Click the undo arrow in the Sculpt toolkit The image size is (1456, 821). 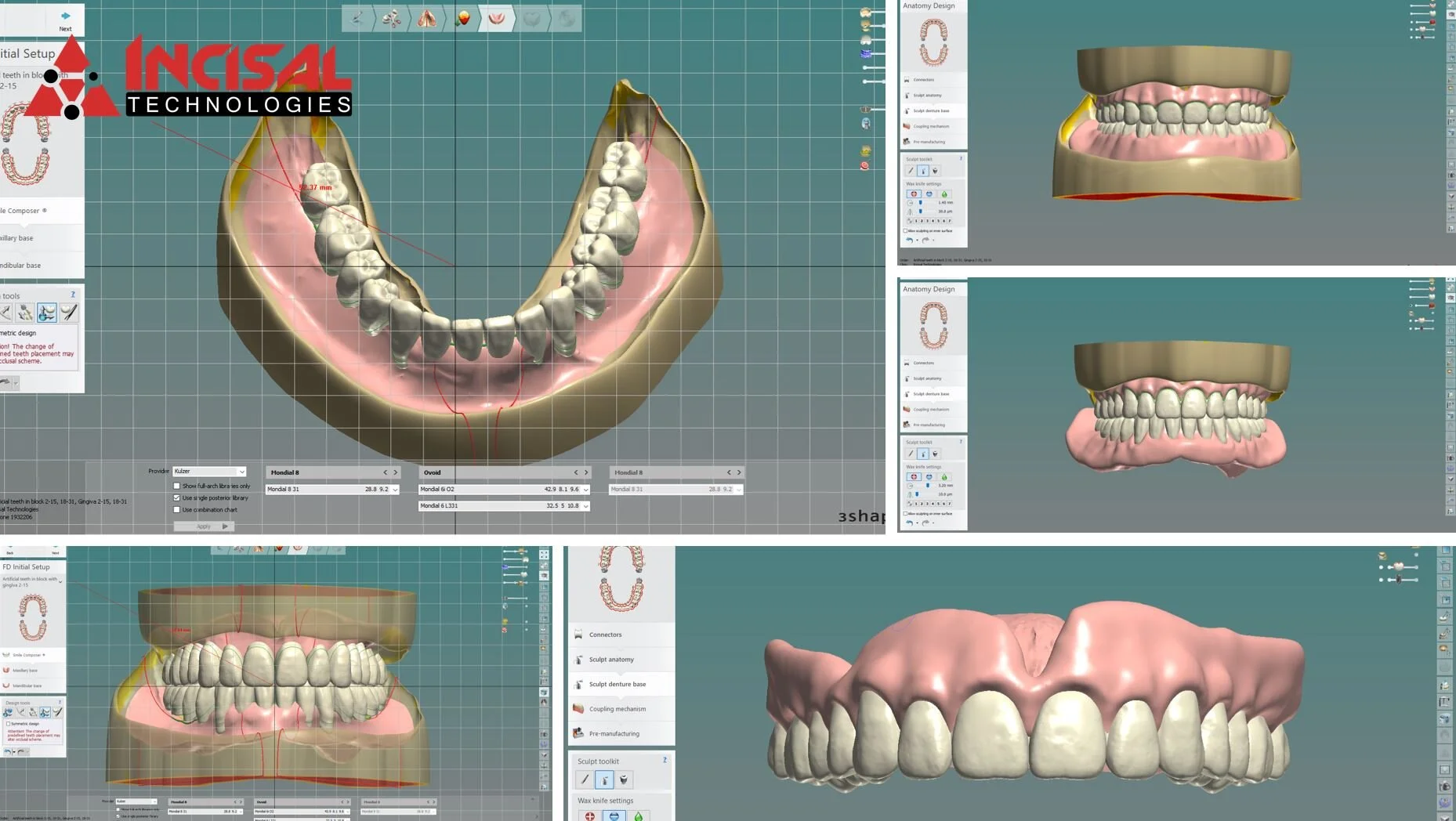910,240
